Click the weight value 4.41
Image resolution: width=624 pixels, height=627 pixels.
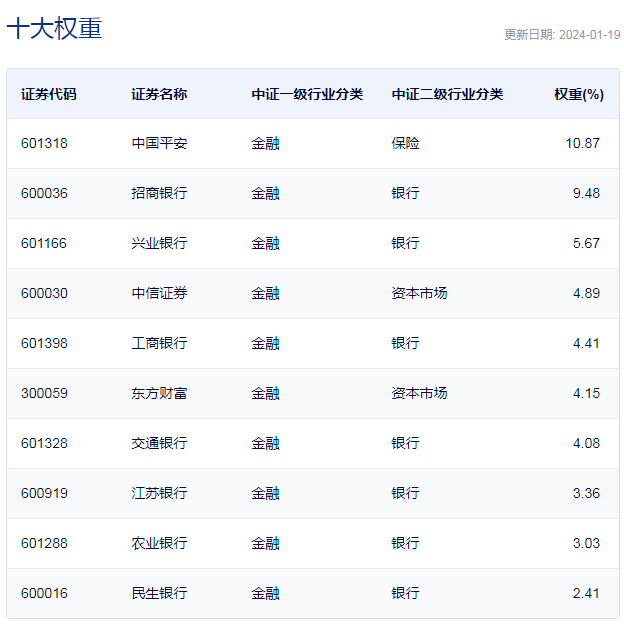coord(586,343)
